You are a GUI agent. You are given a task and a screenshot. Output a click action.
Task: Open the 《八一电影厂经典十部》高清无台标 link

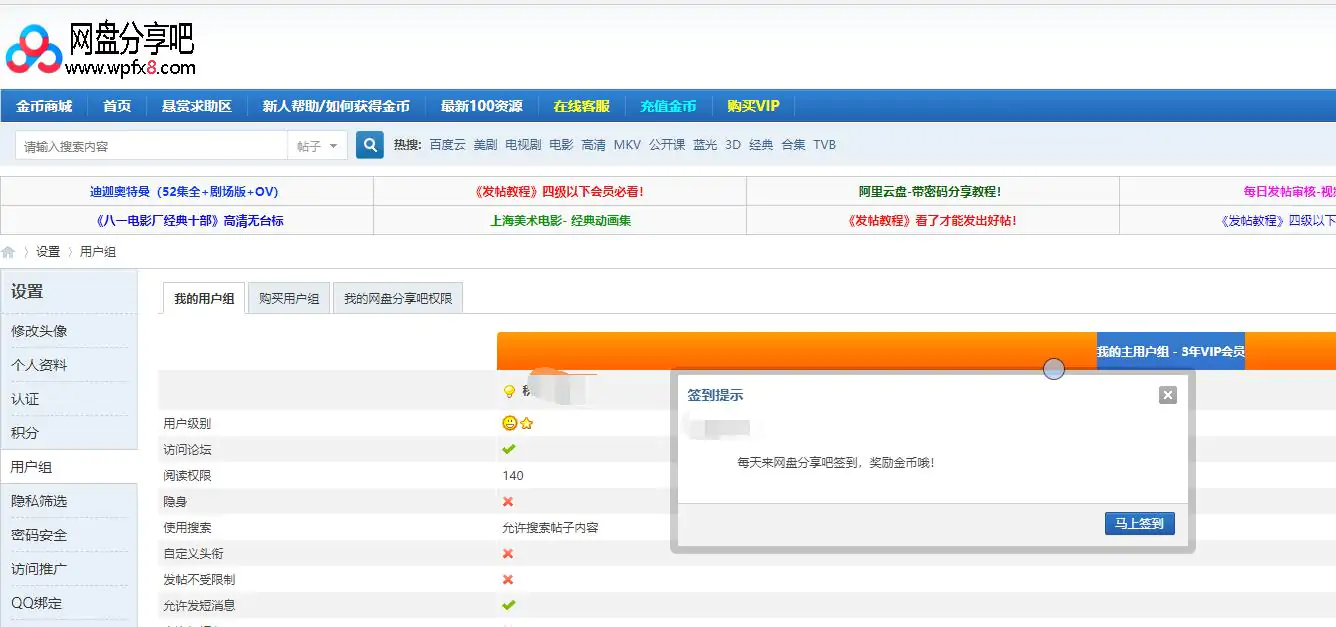(190, 221)
